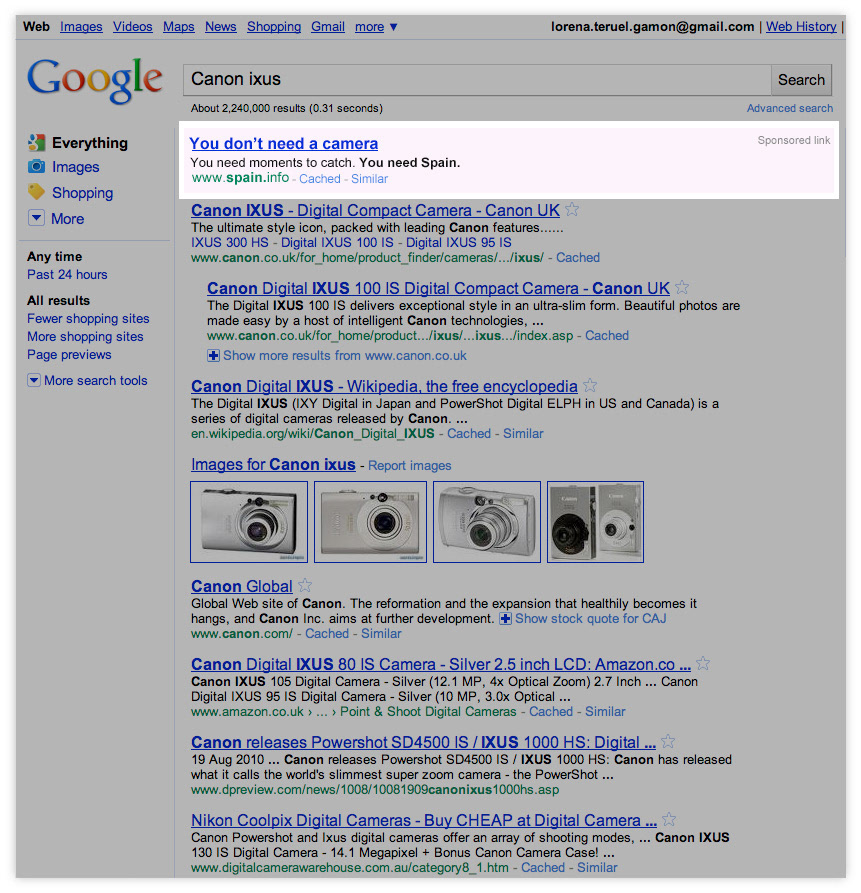
Task: Select More shopping sites filter
Action: click(85, 337)
